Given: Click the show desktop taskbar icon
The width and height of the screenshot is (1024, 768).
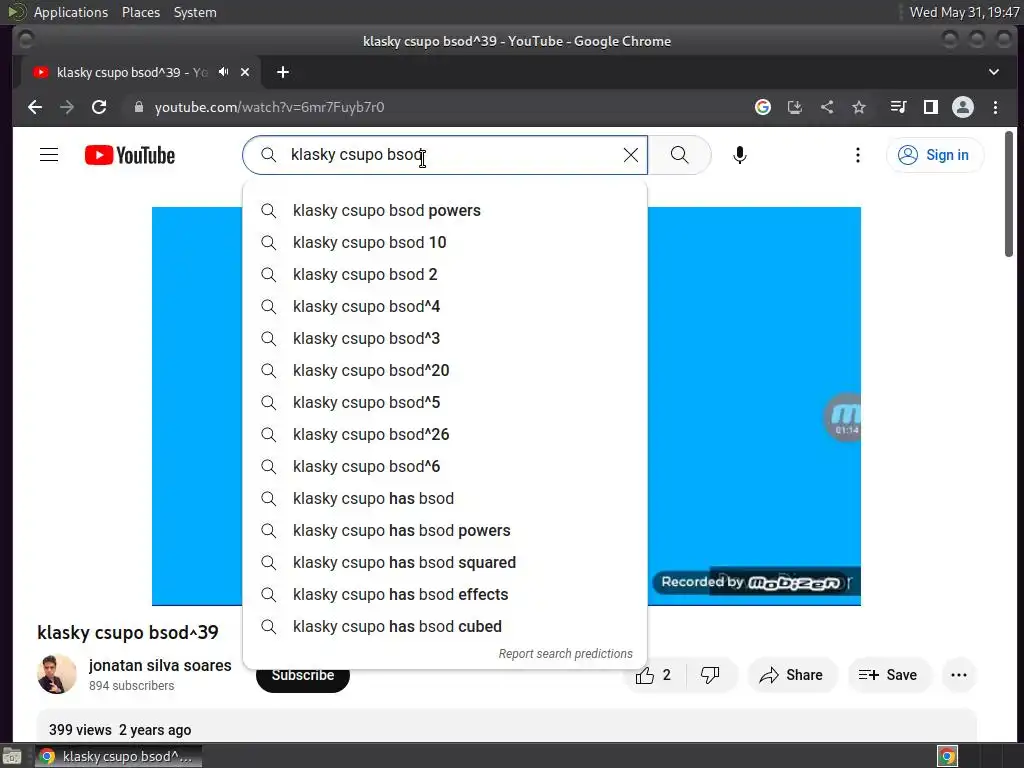Looking at the screenshot, I should (x=12, y=756).
